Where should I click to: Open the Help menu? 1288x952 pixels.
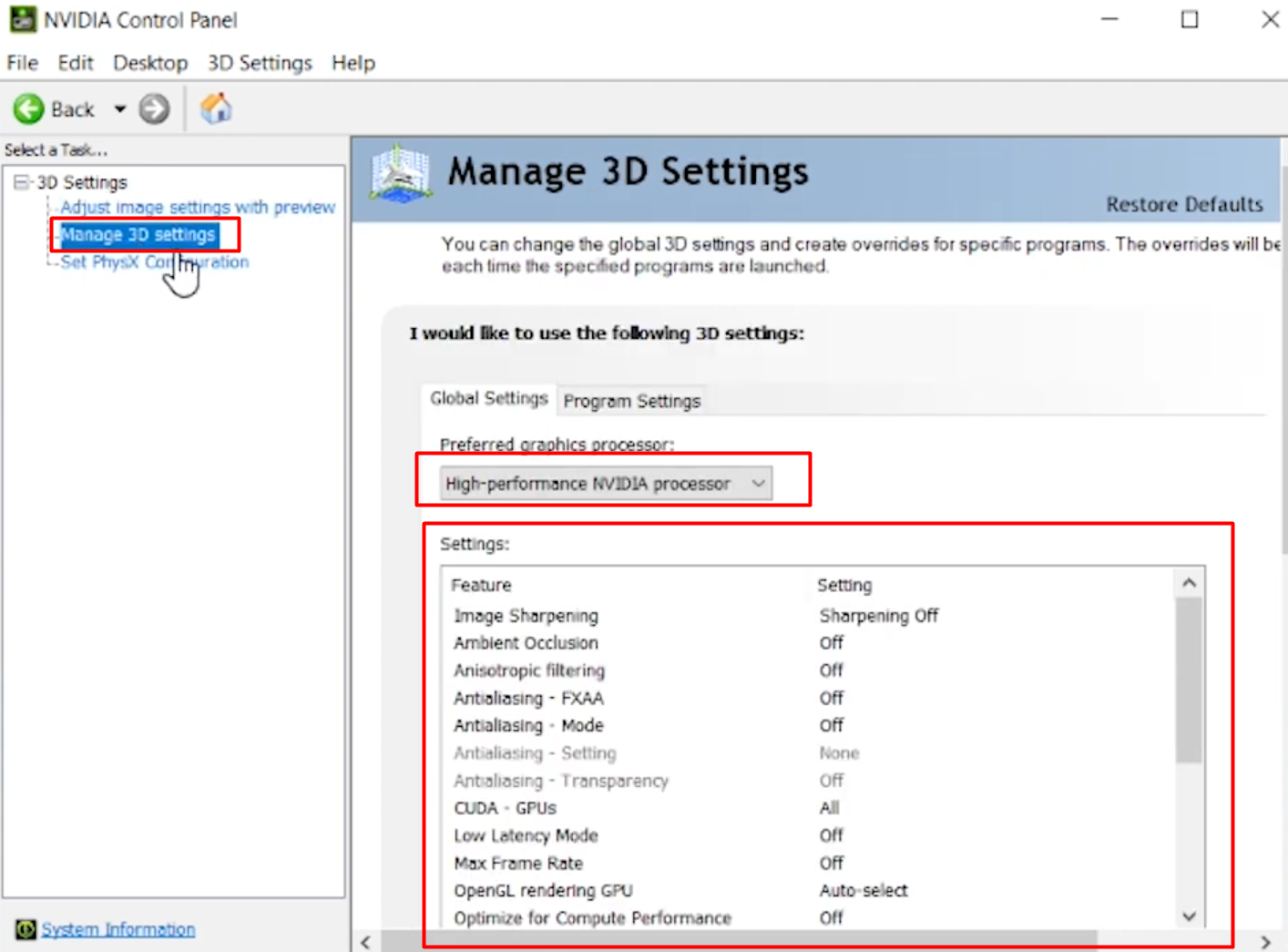pos(353,63)
